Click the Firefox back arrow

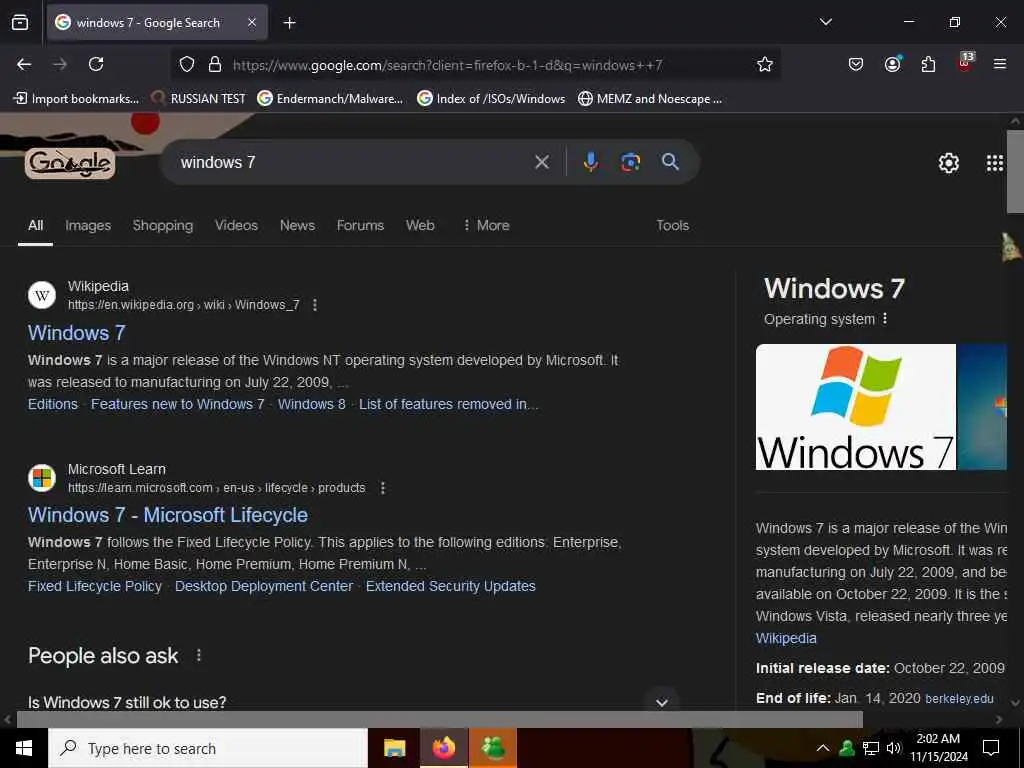pos(24,64)
